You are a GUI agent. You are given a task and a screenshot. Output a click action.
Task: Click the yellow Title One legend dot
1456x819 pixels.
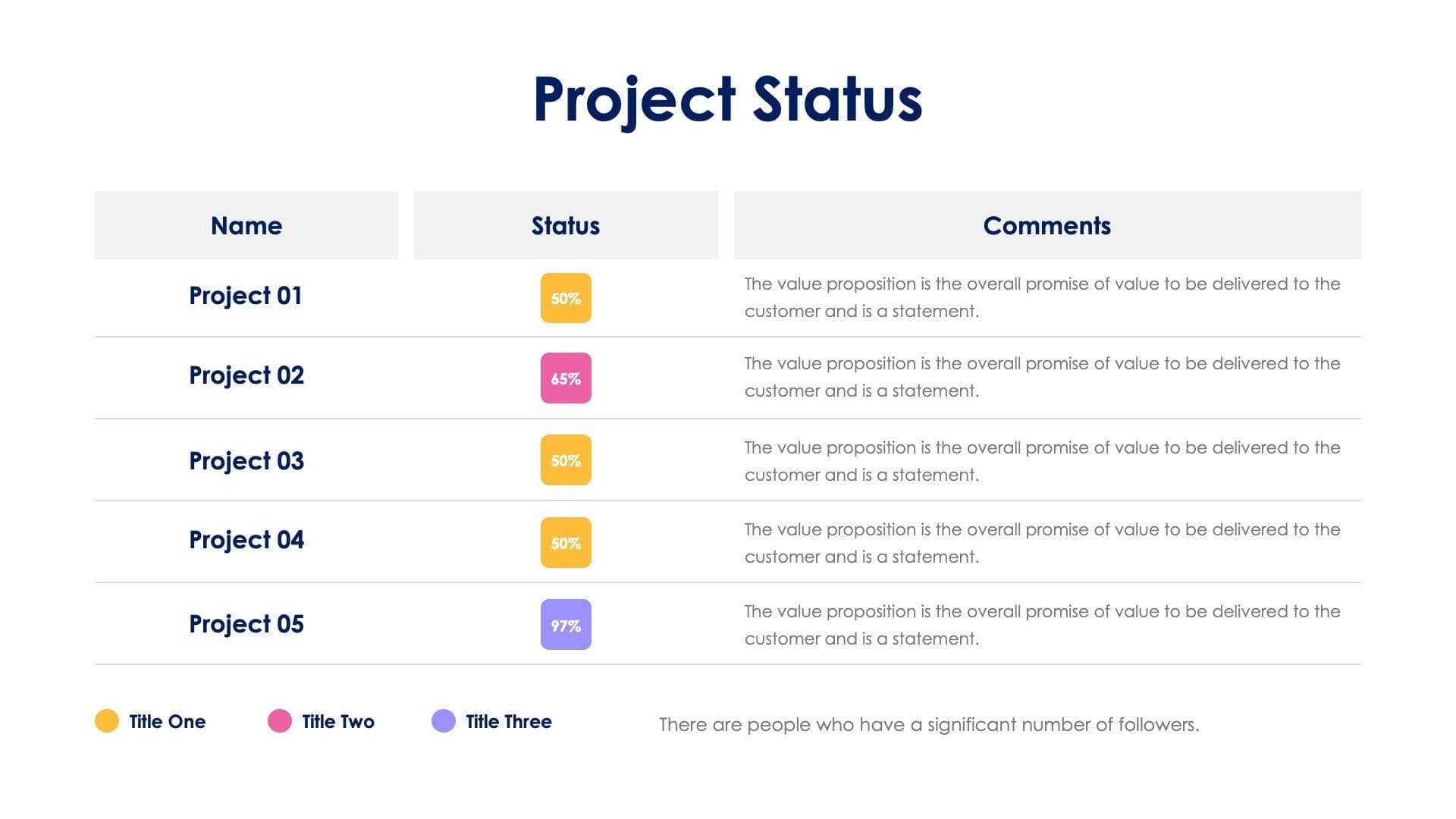tap(107, 721)
